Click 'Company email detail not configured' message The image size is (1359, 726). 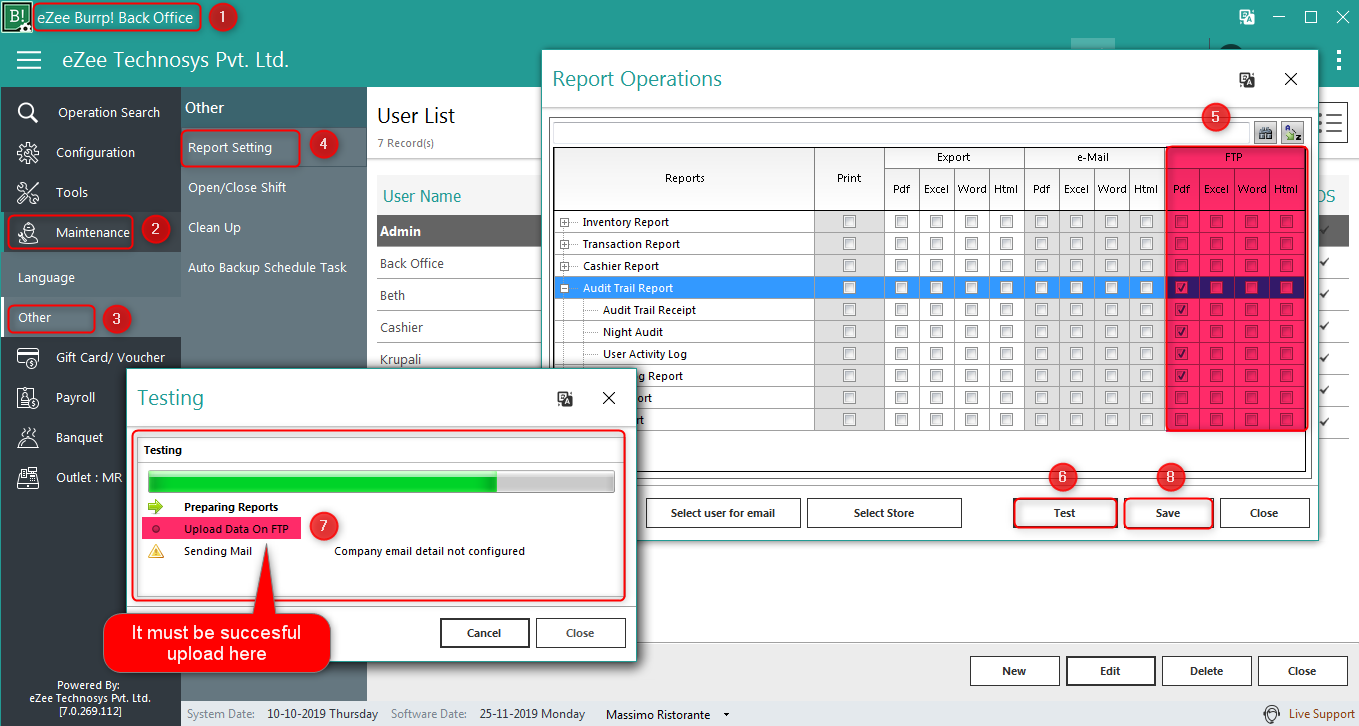coord(429,551)
